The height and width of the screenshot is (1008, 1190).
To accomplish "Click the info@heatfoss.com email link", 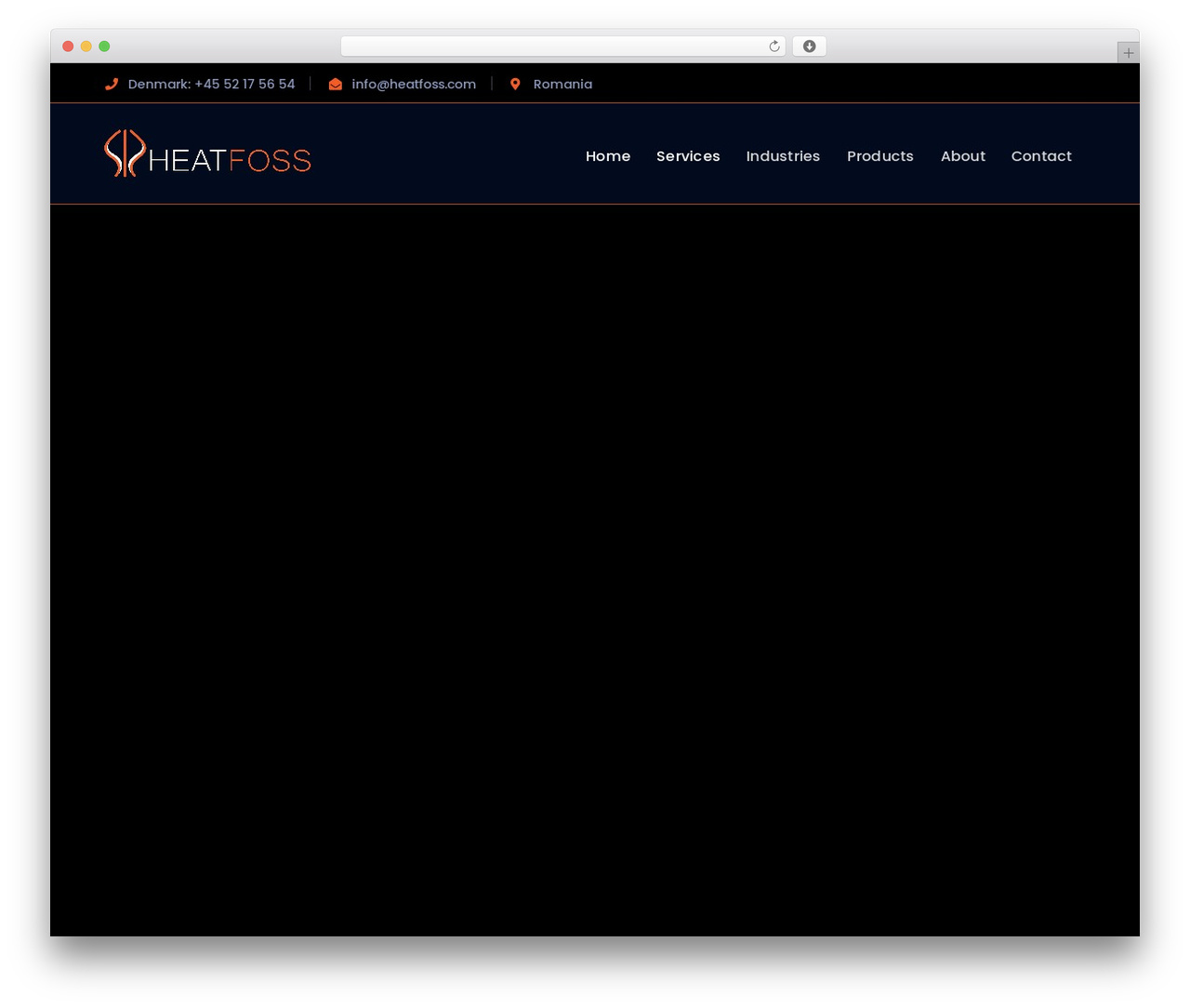I will click(414, 84).
